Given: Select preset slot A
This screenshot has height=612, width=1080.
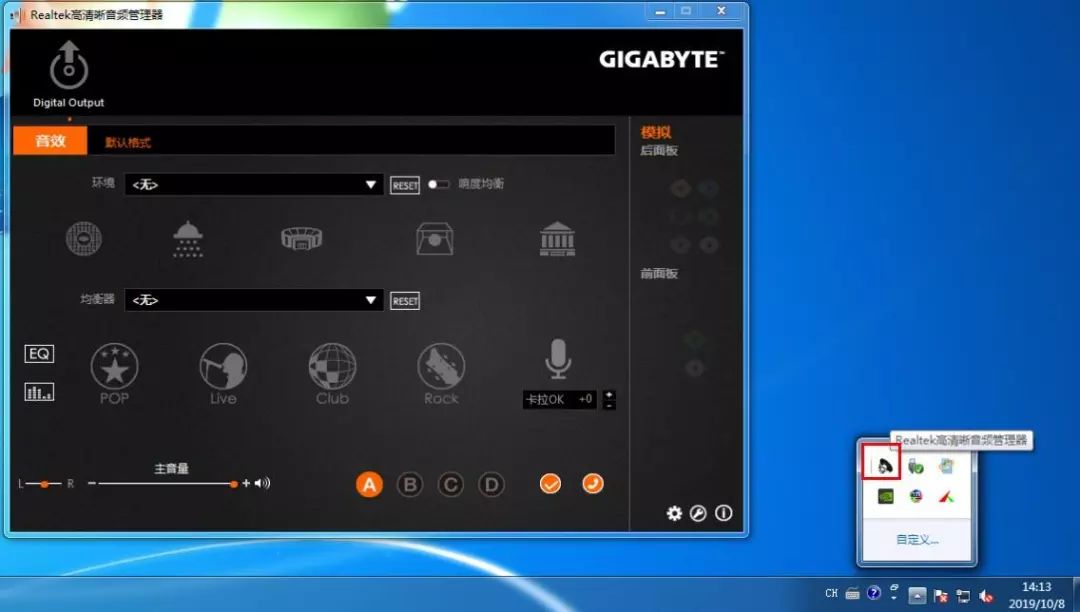Looking at the screenshot, I should click(x=369, y=485).
